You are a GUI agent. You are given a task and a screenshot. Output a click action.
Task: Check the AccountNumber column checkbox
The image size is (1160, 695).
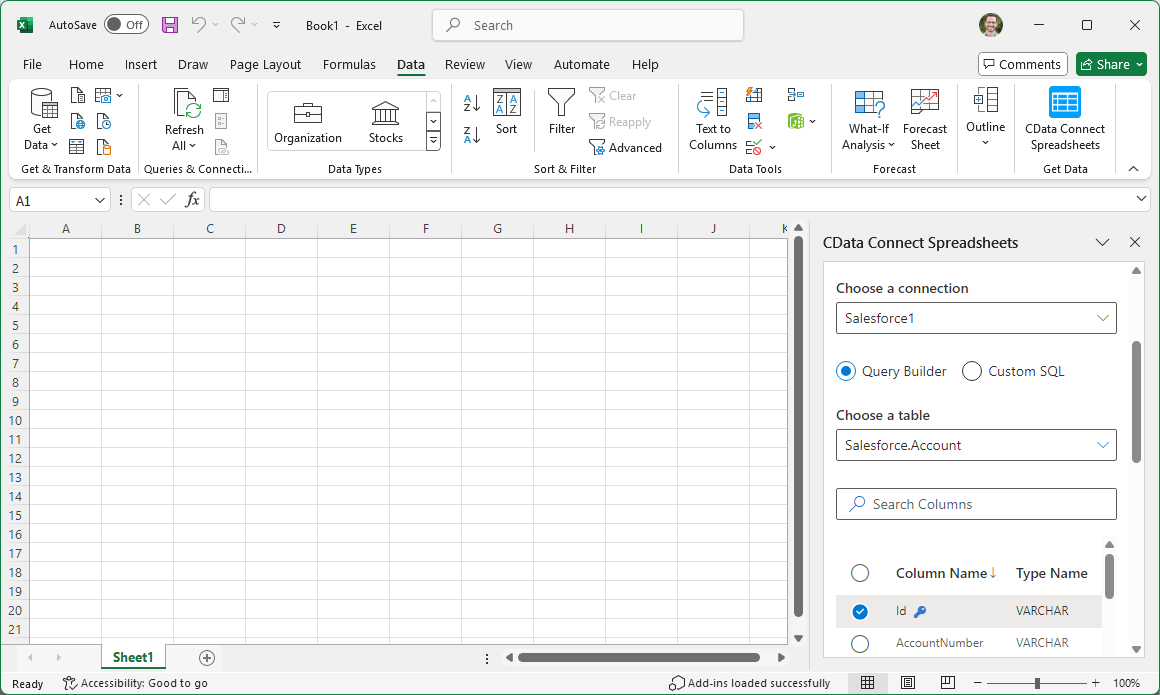pyautogui.click(x=860, y=643)
